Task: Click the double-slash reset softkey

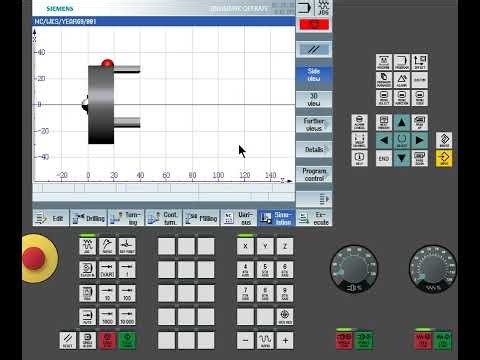Action: click(314, 50)
